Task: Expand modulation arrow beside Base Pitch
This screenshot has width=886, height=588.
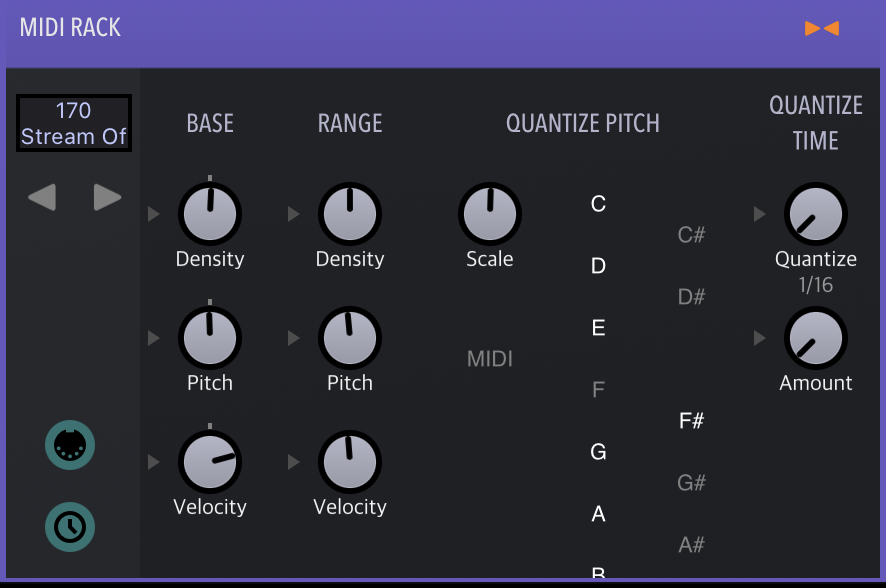Action: pos(154,338)
